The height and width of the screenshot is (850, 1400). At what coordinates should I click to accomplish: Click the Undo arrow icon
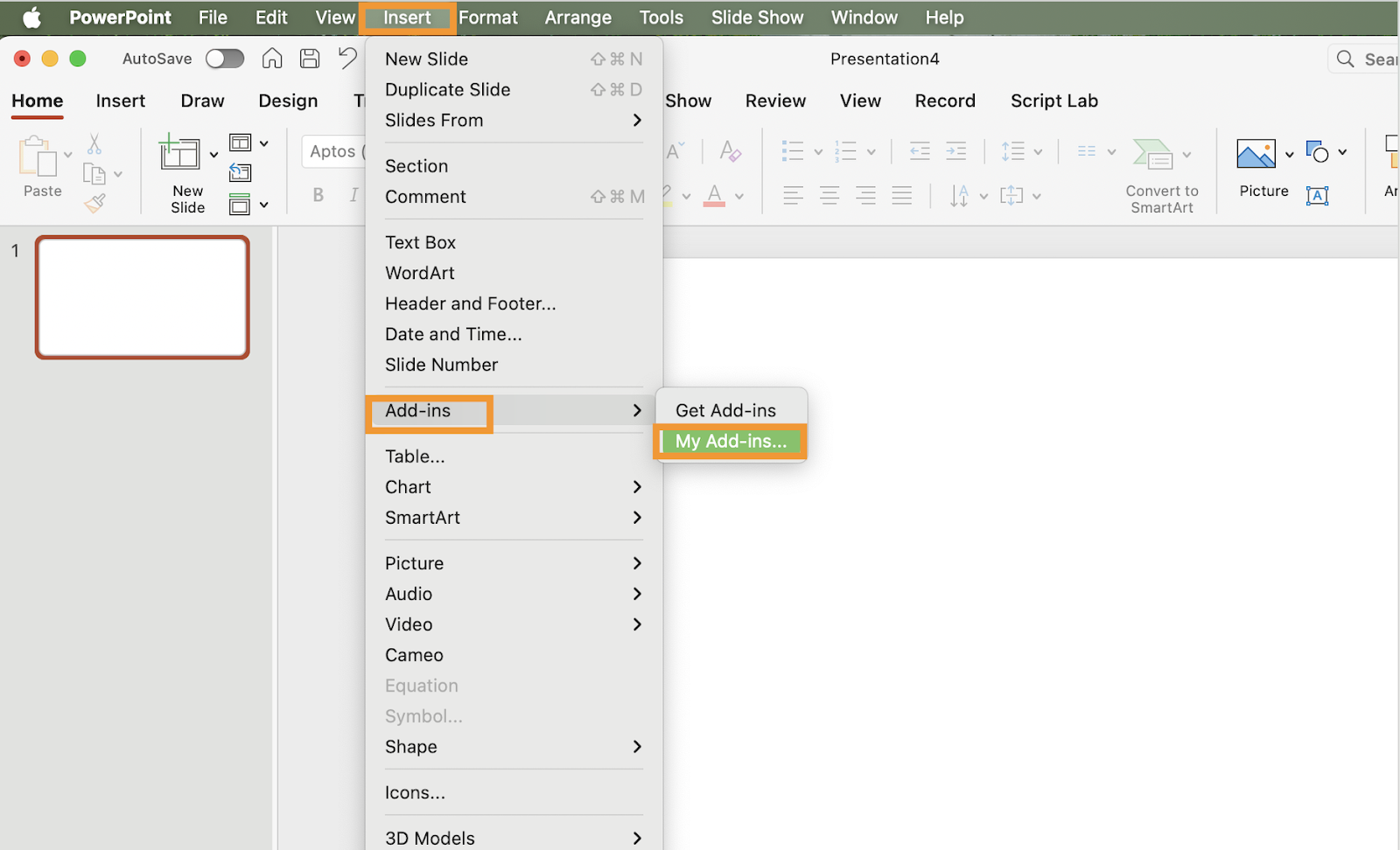347,59
